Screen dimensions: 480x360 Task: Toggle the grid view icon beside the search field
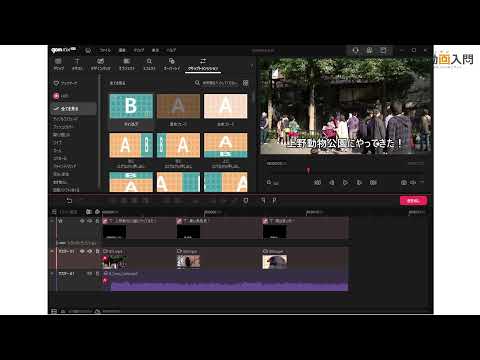pos(246,83)
